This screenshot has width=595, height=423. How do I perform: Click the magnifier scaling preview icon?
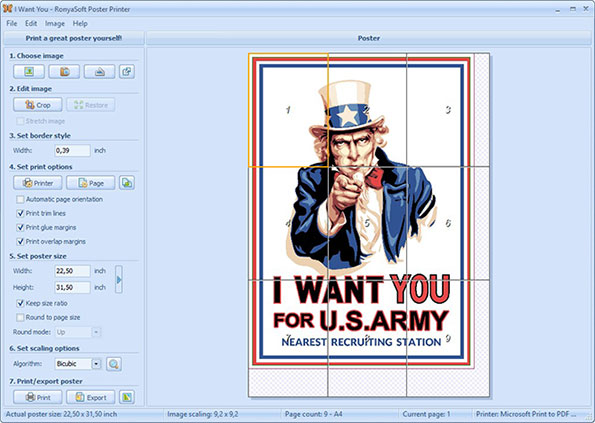click(113, 364)
